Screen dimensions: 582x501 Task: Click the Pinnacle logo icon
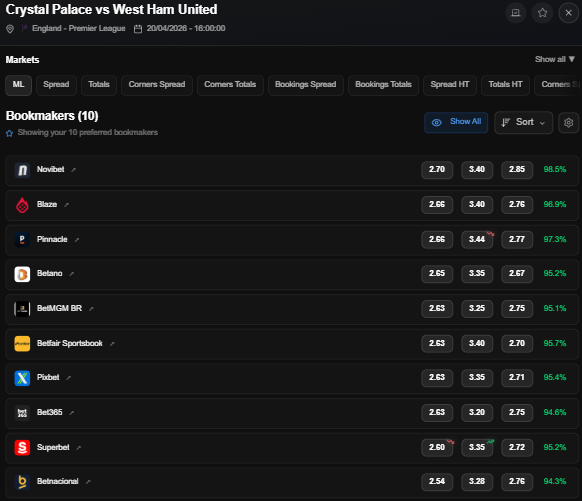(22, 239)
